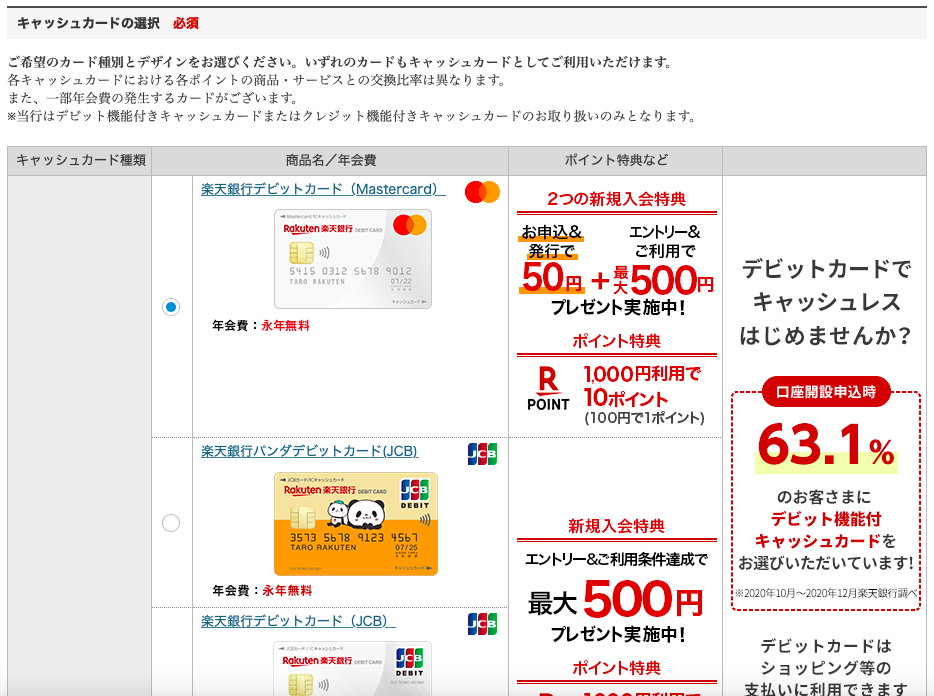The width and height of the screenshot is (934, 696).
Task: Select the Panda debit card (JCB) radio button
Action: pyautogui.click(x=171, y=523)
